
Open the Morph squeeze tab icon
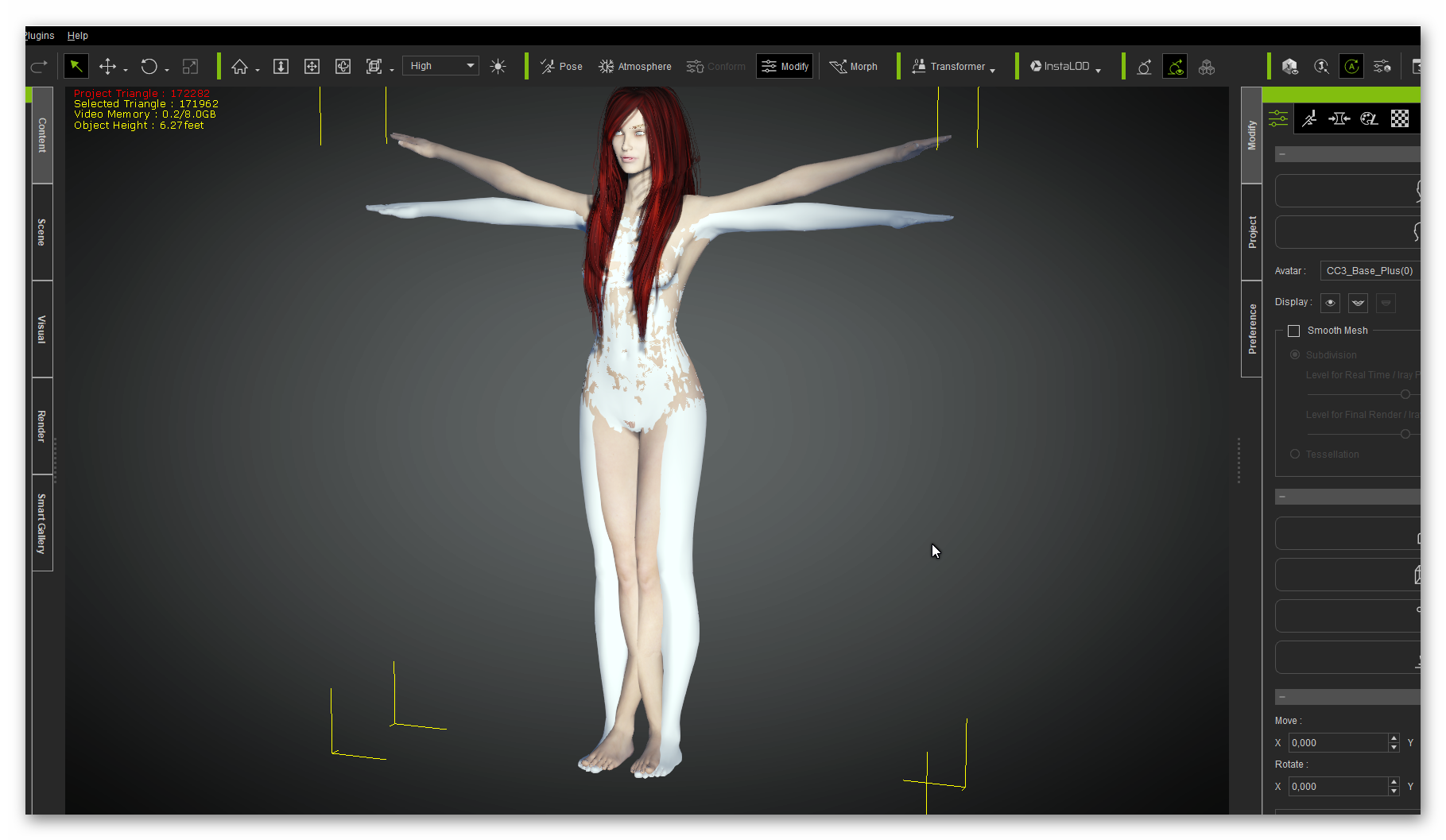pyautogui.click(x=1339, y=118)
